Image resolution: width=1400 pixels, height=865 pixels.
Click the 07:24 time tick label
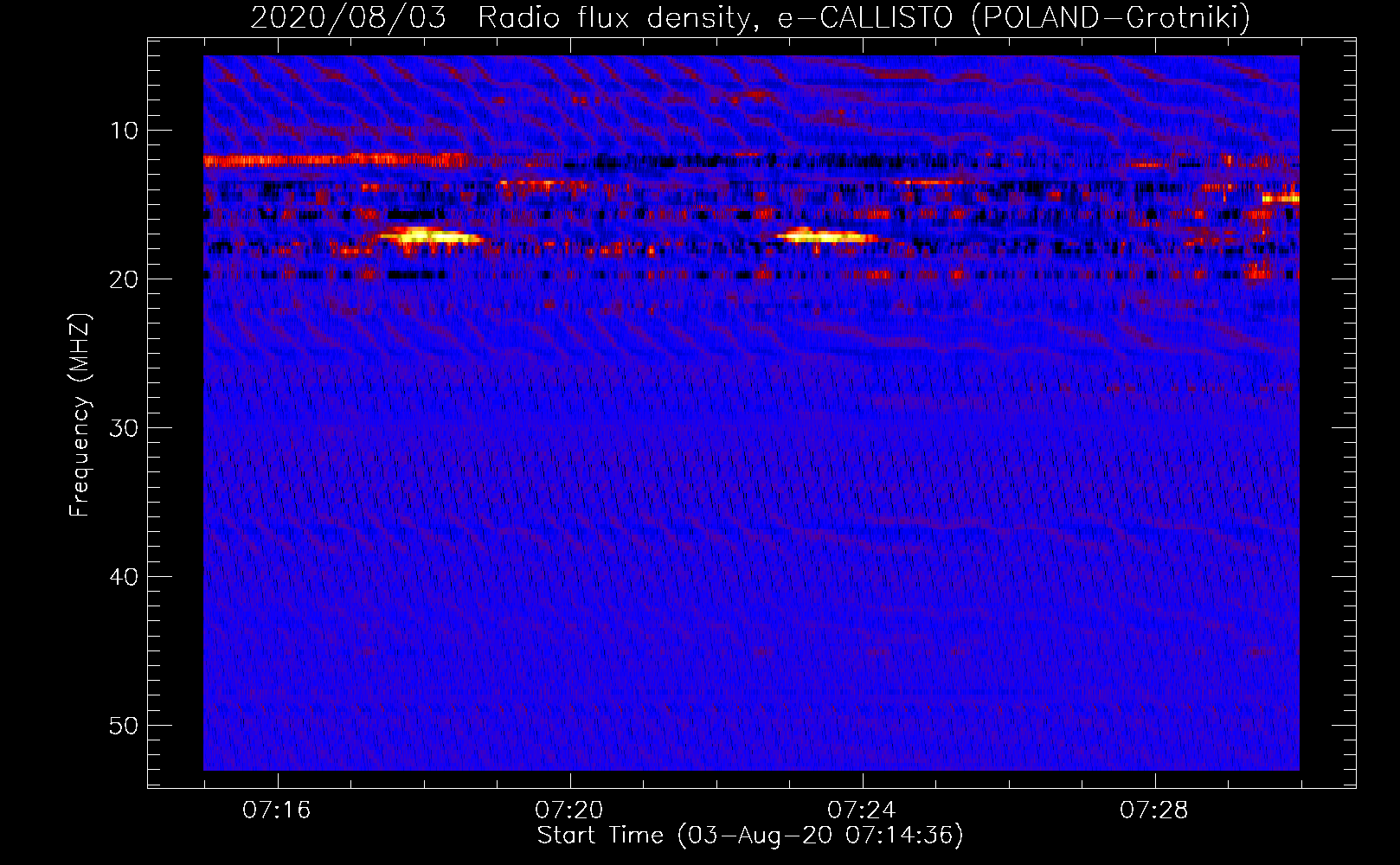862,811
